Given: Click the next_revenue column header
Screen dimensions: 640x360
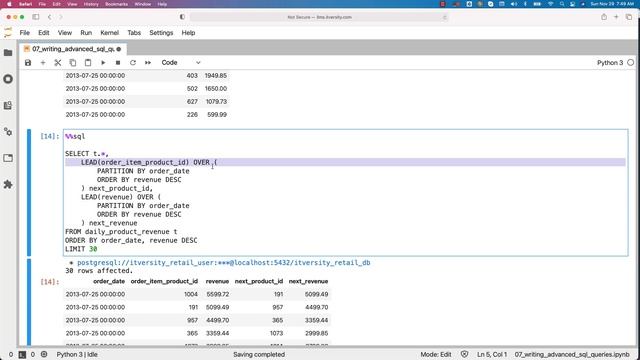Looking at the screenshot, I should click(x=308, y=281).
